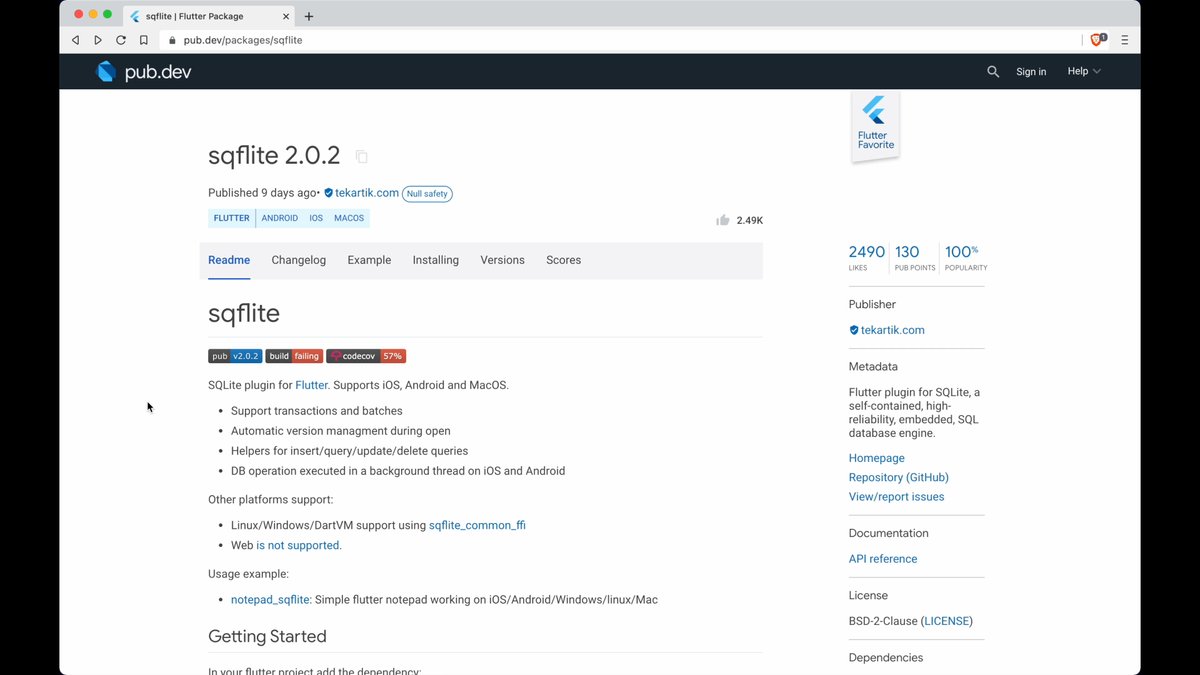Copy package name with the copy icon
This screenshot has height=675, width=1200.
[362, 157]
